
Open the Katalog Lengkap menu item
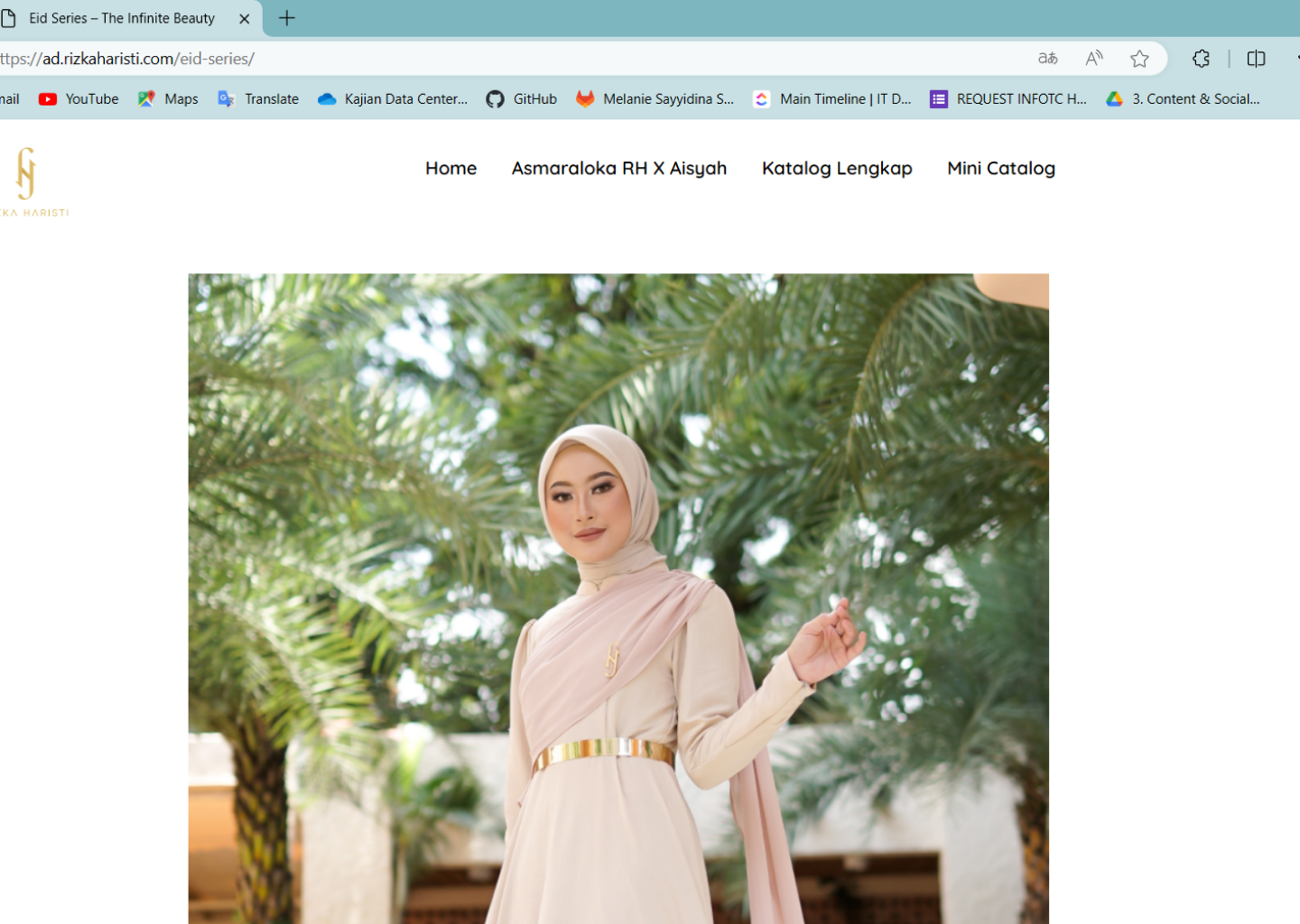[x=837, y=168]
